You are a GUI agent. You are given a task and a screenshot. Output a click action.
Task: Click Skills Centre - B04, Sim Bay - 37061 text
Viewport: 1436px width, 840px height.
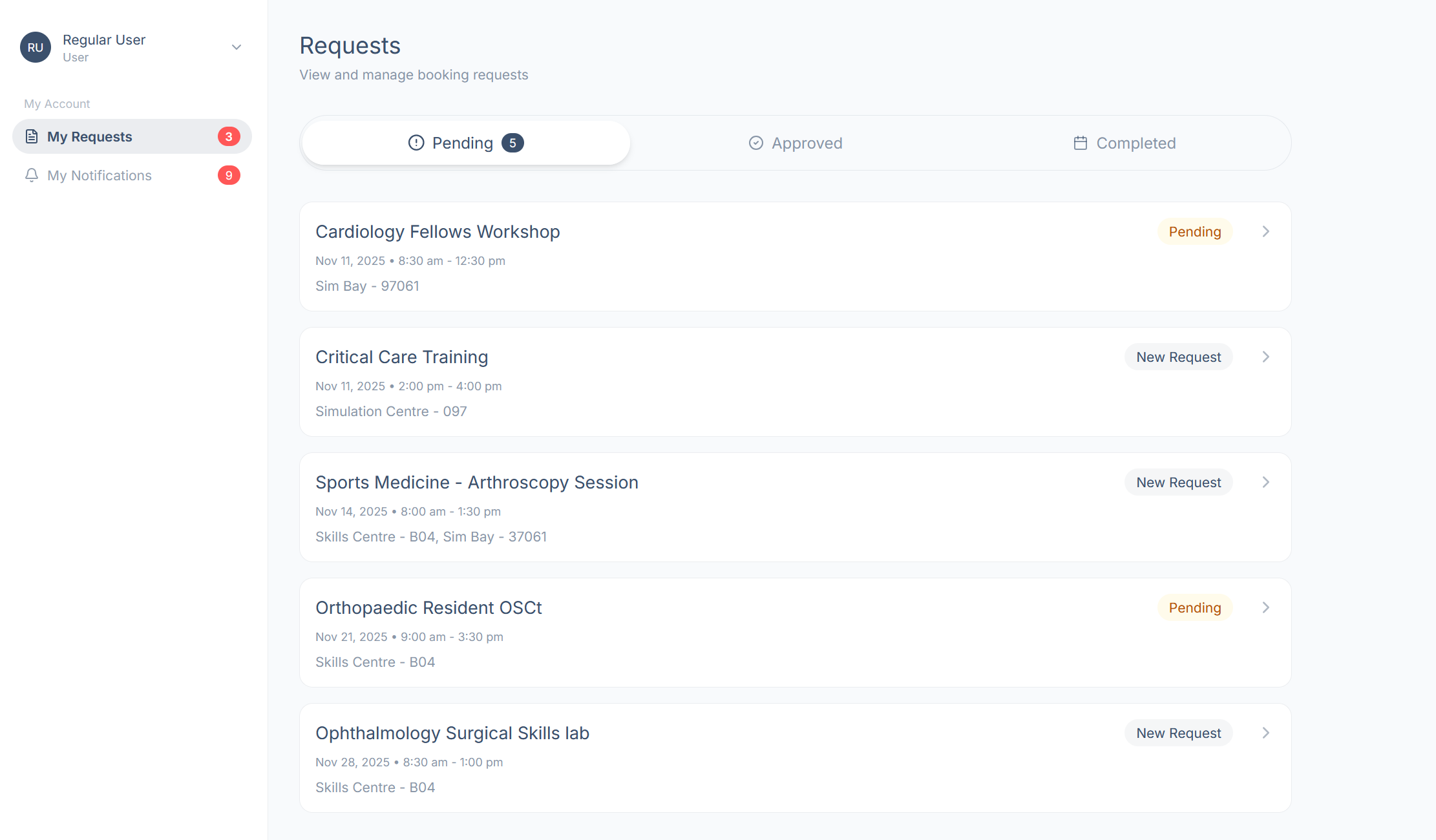pos(431,536)
